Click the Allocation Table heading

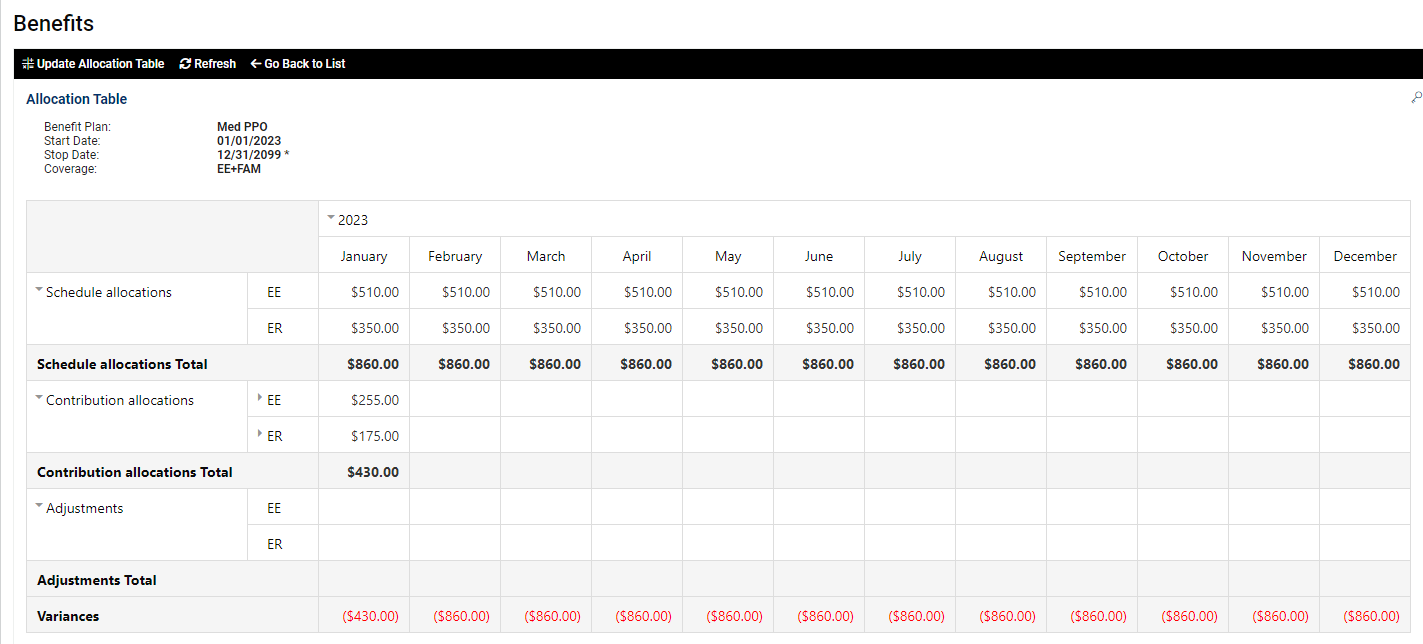coord(77,99)
